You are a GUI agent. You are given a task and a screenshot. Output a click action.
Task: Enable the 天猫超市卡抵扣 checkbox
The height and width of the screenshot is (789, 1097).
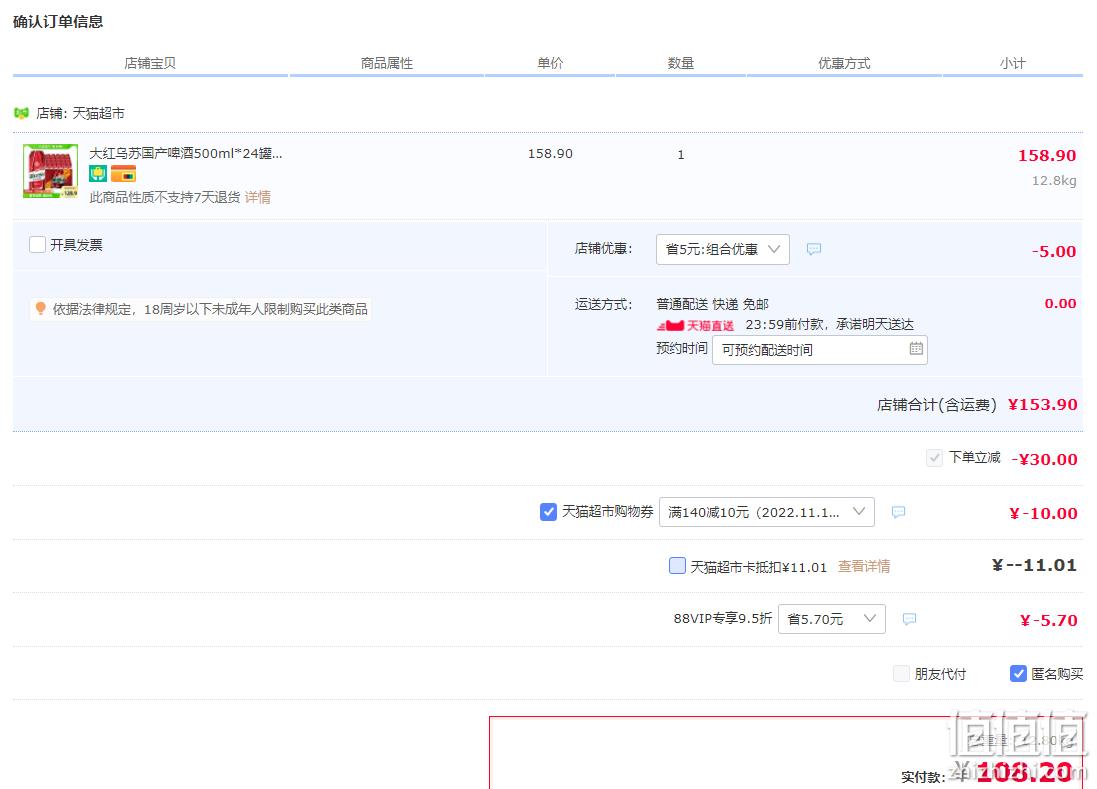point(677,565)
